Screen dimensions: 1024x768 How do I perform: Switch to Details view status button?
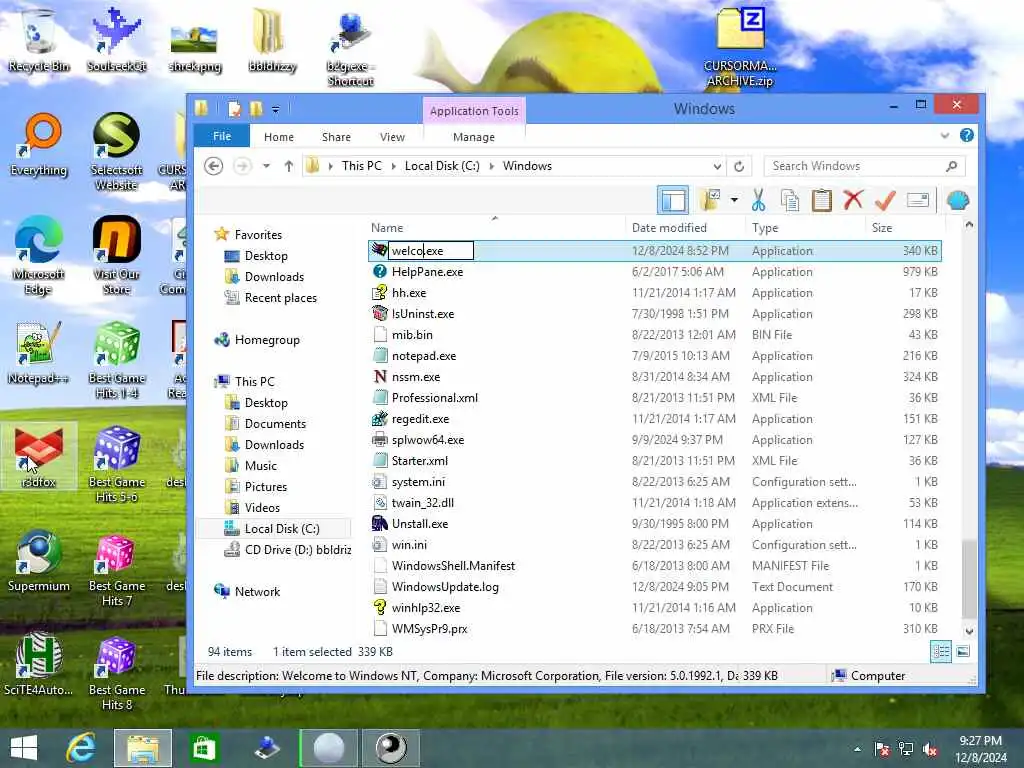pos(940,651)
